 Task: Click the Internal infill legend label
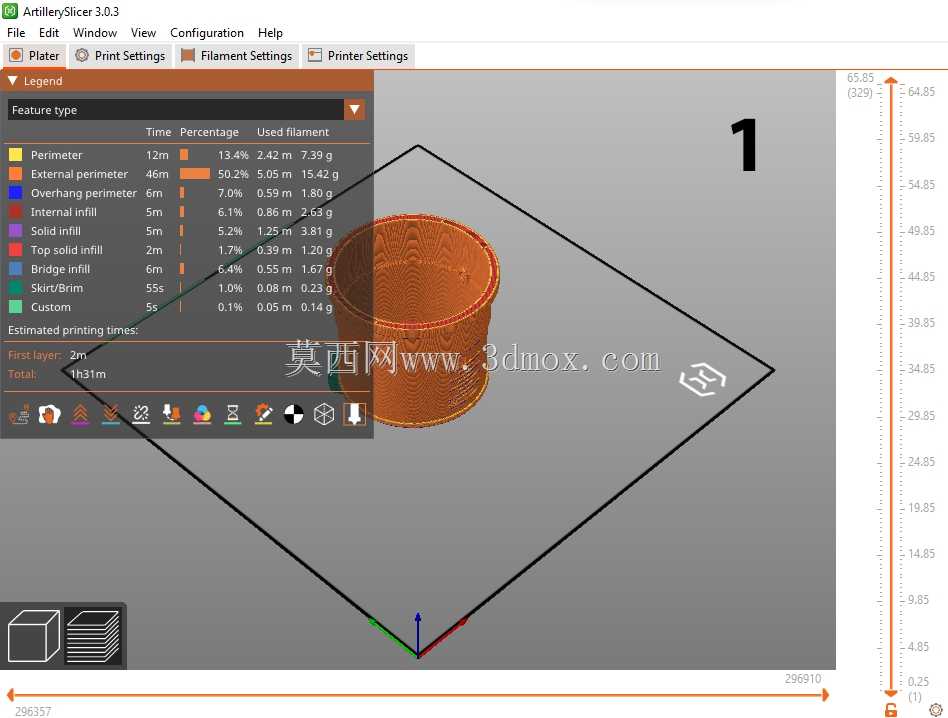pos(63,212)
